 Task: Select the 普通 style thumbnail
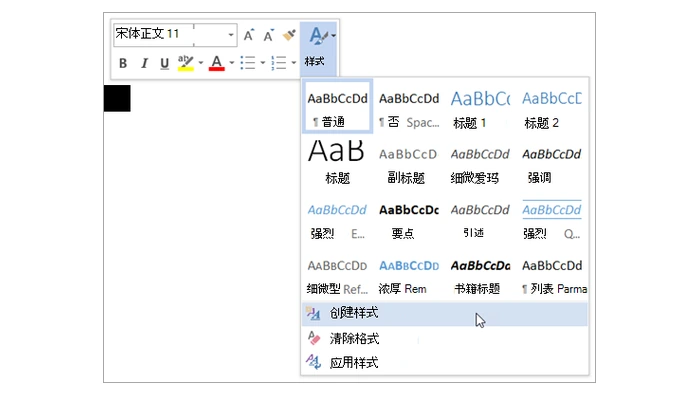[x=338, y=107]
